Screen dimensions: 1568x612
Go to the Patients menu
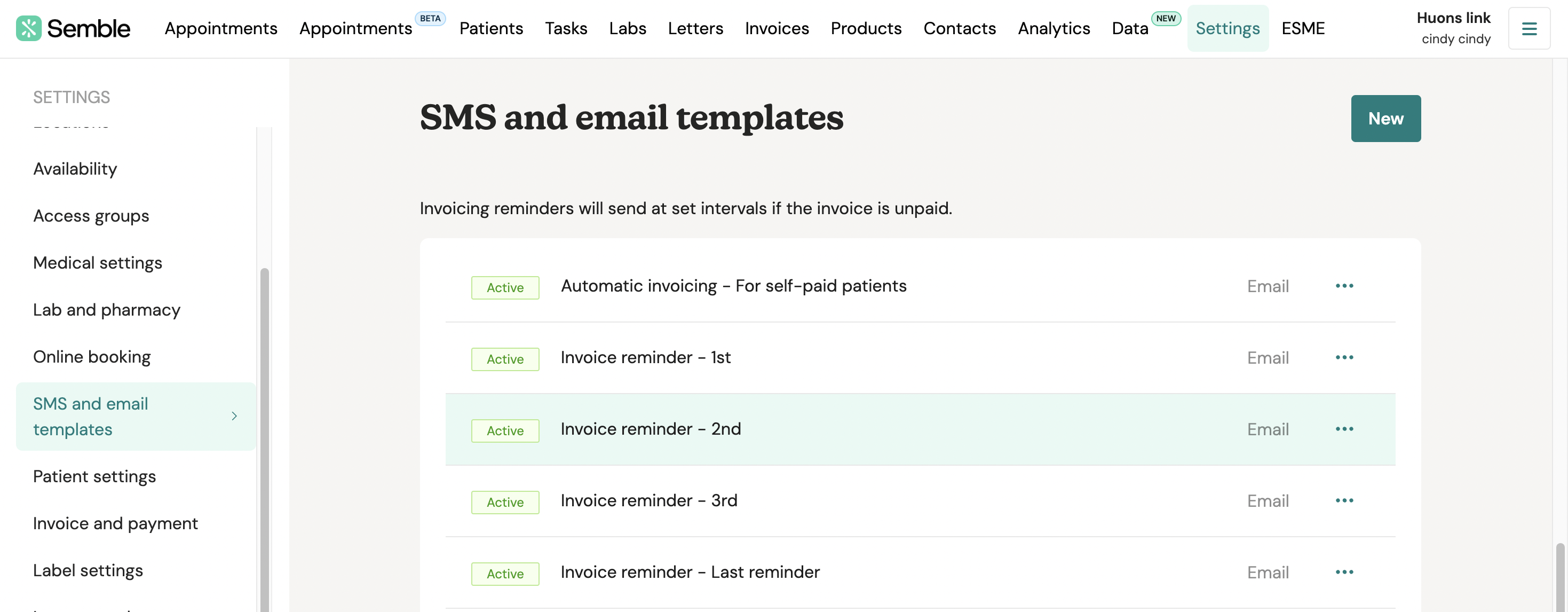pos(490,28)
